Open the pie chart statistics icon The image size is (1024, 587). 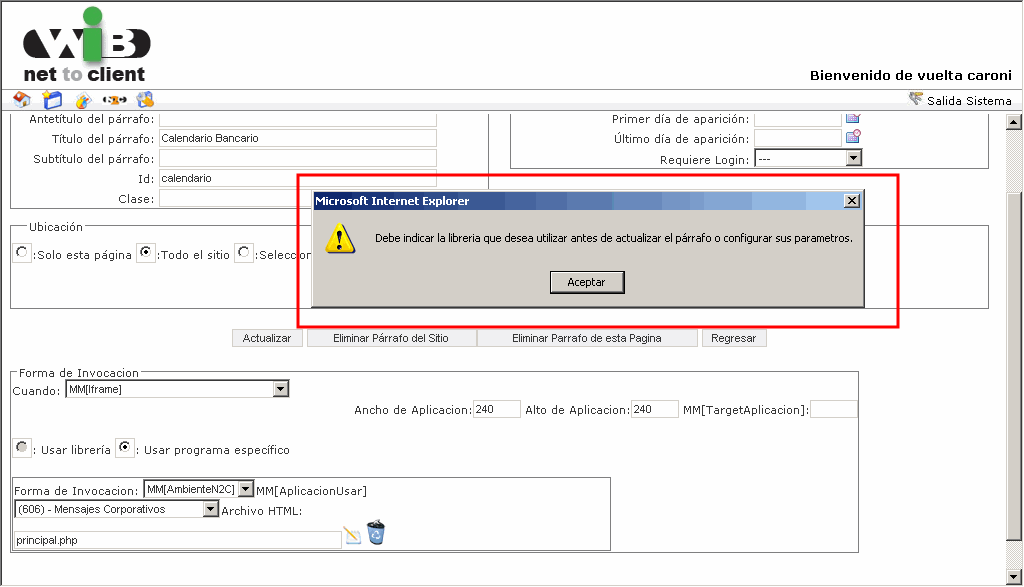83,100
